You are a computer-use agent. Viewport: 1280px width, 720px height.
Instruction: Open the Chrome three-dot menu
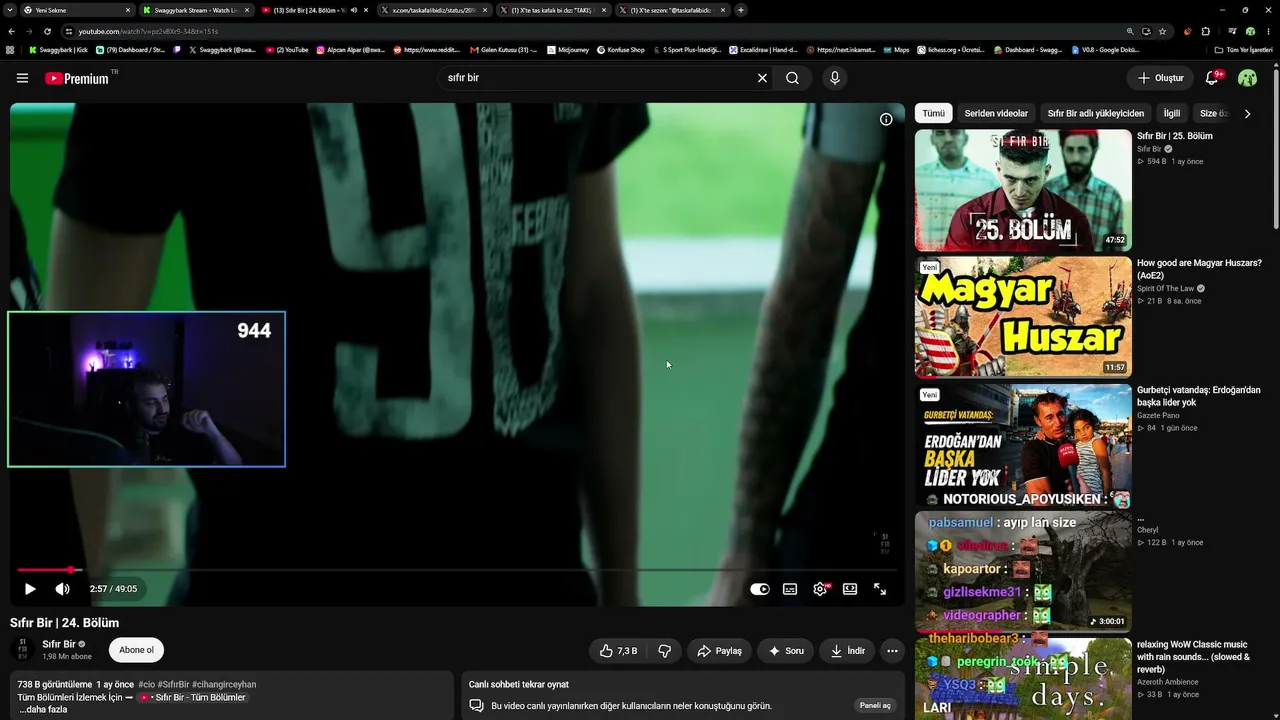(1267, 31)
